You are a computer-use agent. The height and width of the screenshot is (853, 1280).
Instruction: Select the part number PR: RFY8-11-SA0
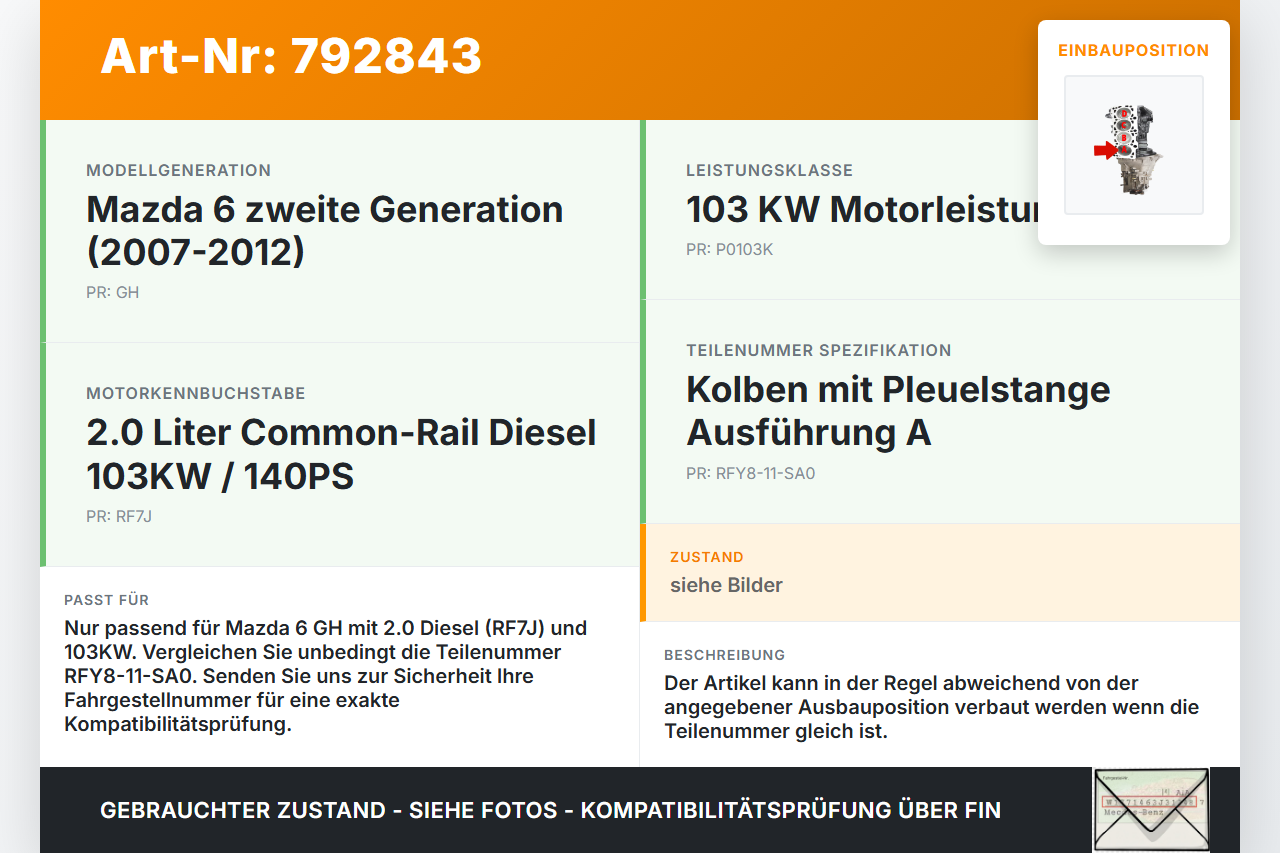[x=751, y=474]
